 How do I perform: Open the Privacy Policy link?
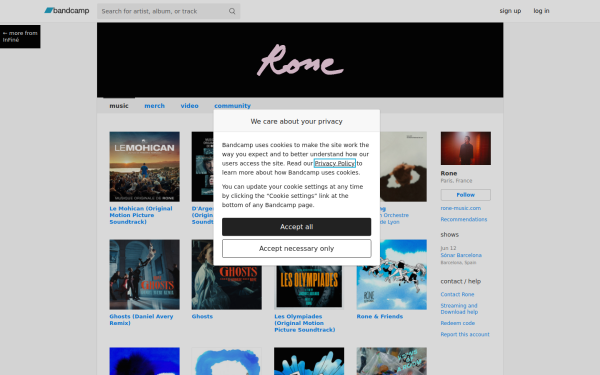click(334, 163)
